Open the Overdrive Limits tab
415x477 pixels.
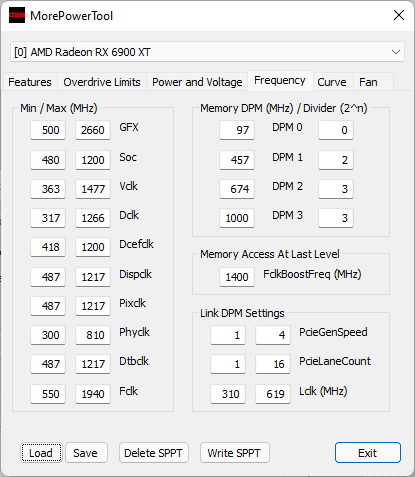click(x=102, y=82)
